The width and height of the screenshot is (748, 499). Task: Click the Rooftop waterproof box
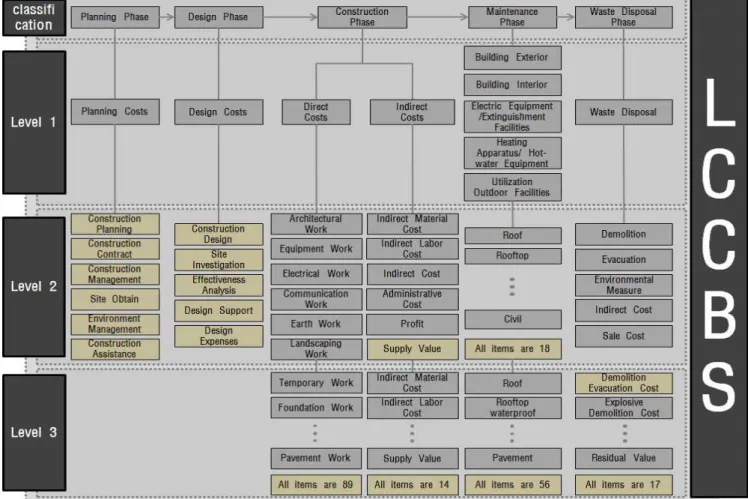[513, 408]
